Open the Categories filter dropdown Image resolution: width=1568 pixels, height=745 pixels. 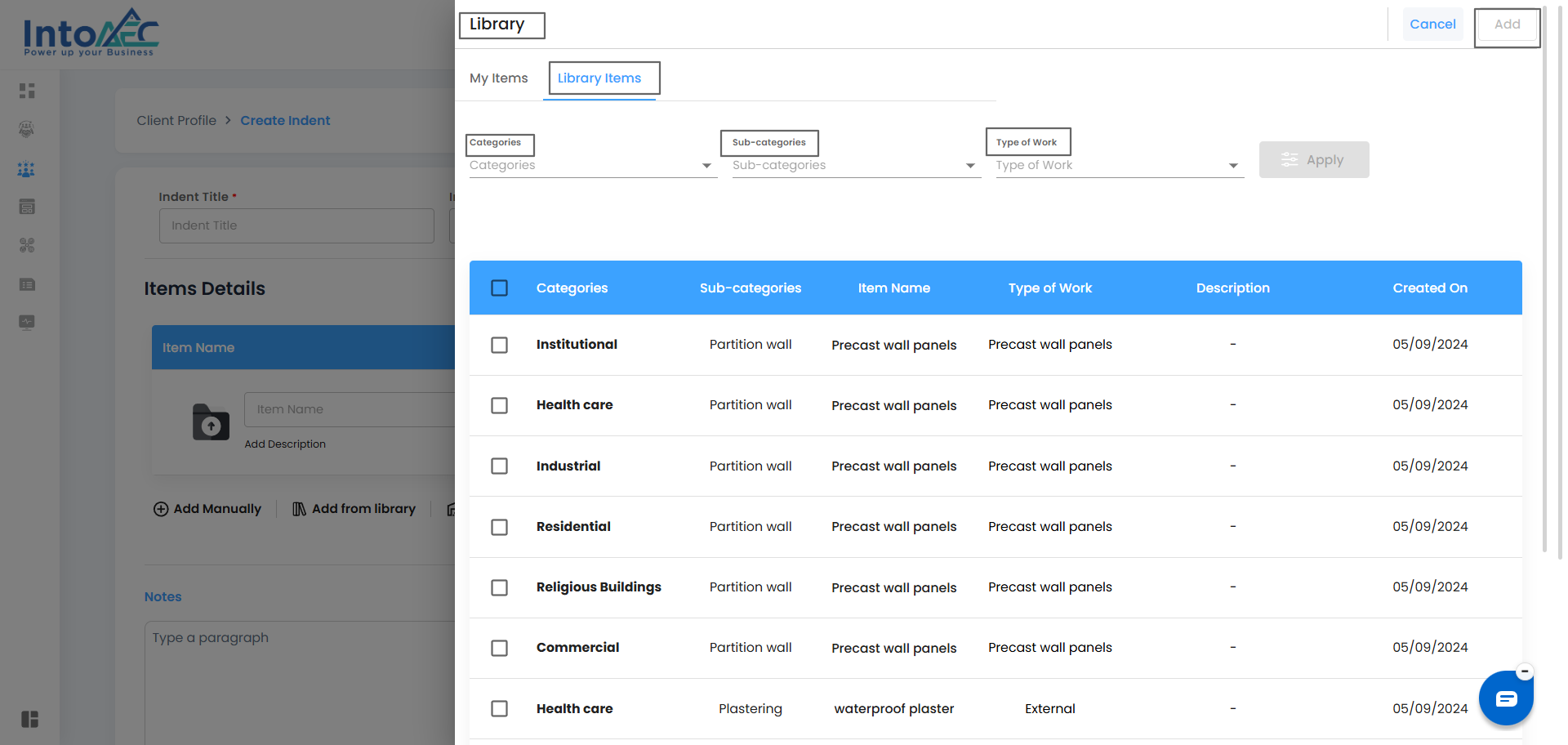(x=592, y=165)
